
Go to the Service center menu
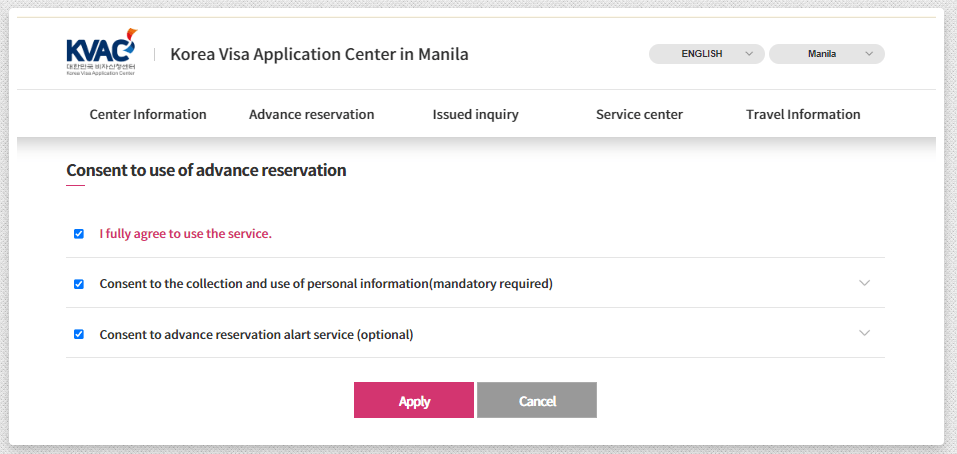[x=639, y=114]
